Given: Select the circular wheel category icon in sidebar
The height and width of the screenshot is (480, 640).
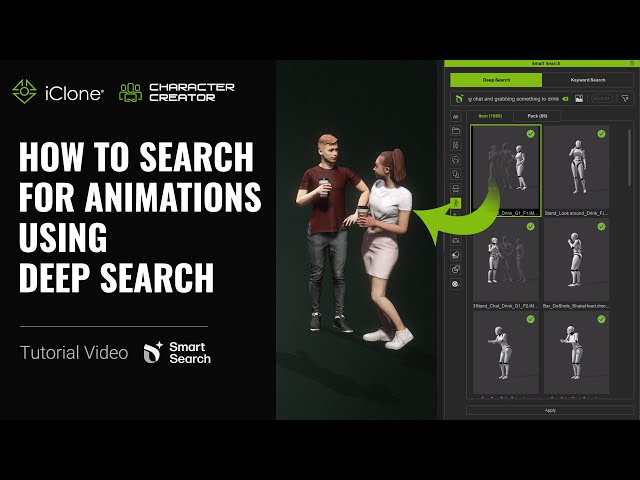Looking at the screenshot, I should pyautogui.click(x=456, y=284).
